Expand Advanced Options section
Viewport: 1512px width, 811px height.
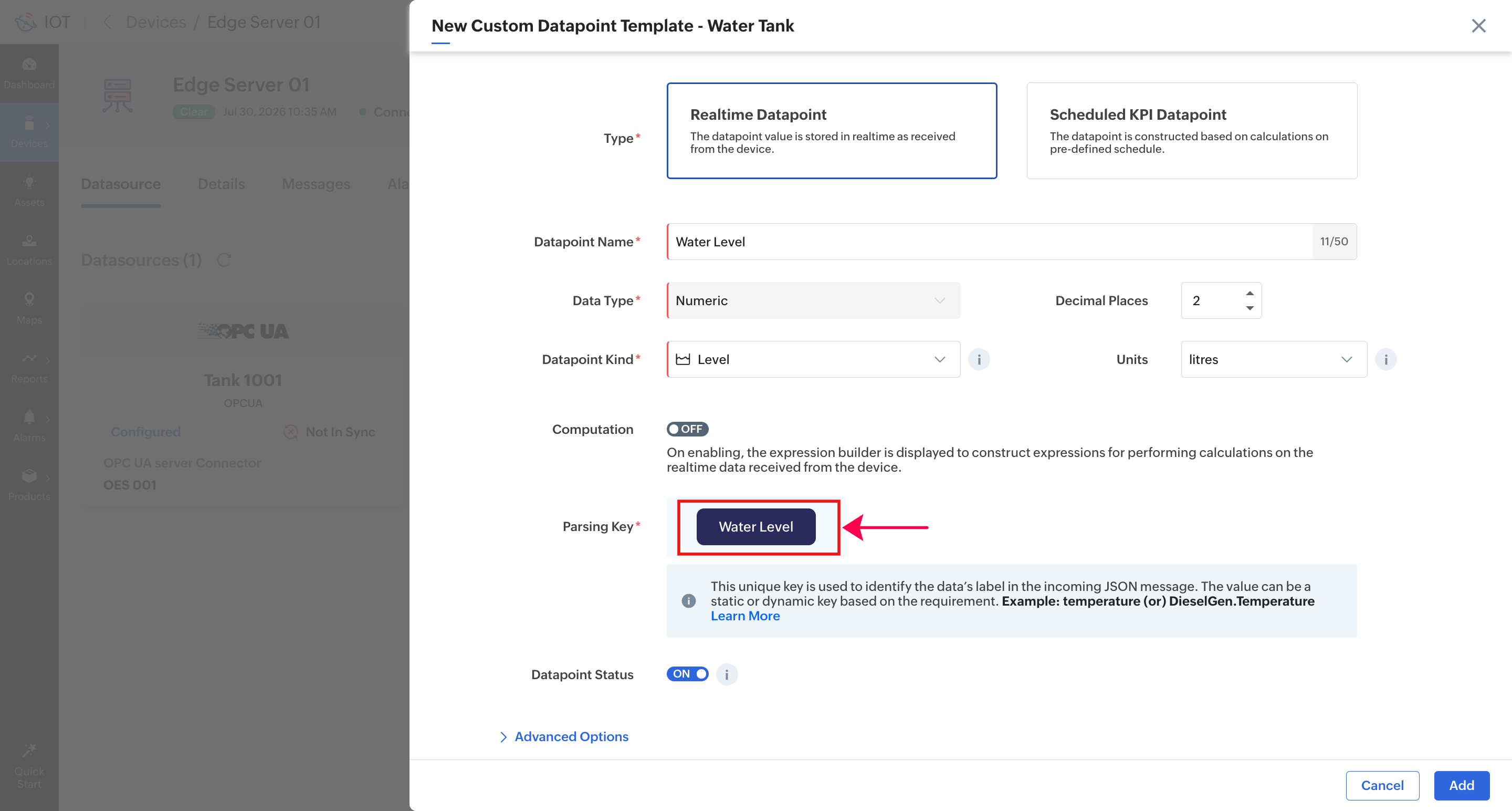pyautogui.click(x=563, y=736)
